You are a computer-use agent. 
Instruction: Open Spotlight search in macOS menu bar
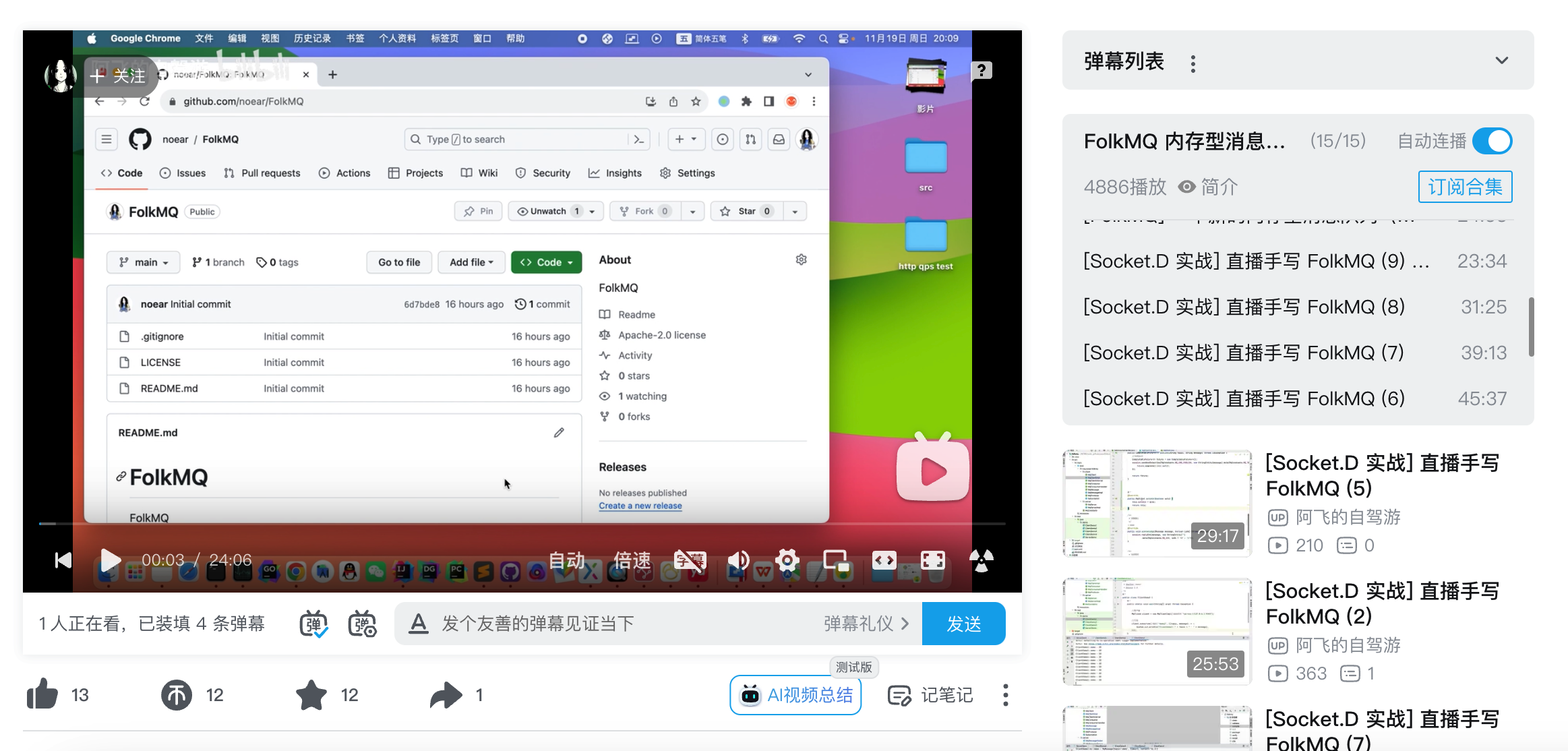[x=823, y=38]
